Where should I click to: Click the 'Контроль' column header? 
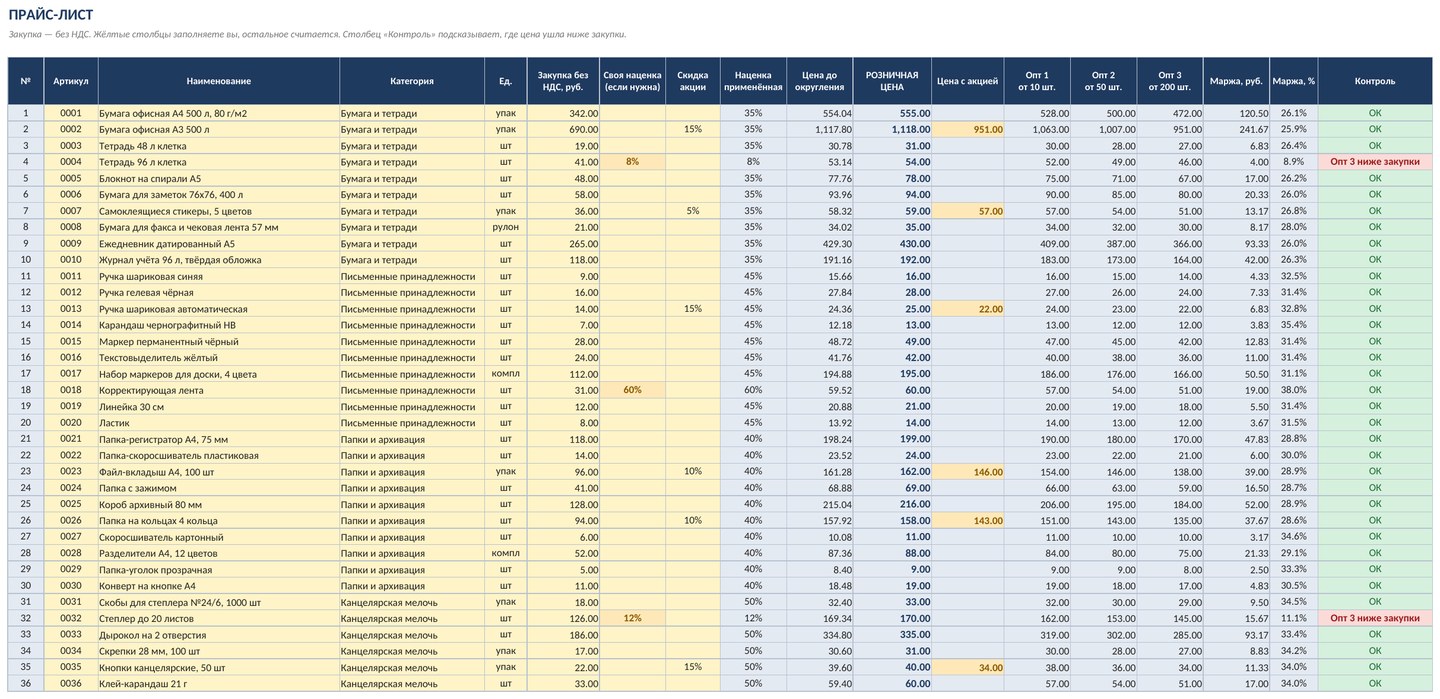[1375, 81]
